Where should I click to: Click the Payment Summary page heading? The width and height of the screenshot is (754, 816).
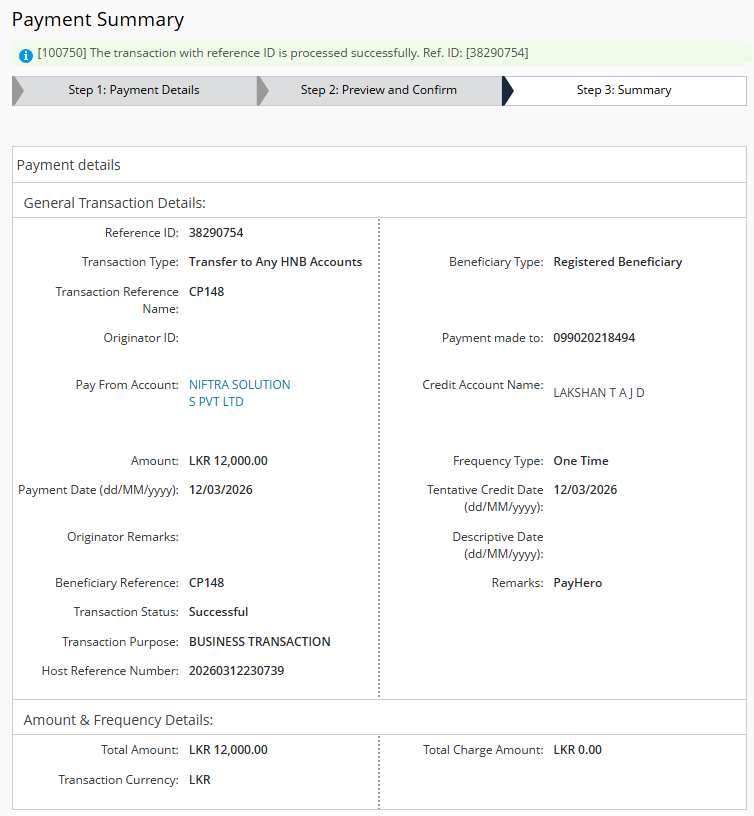(98, 20)
